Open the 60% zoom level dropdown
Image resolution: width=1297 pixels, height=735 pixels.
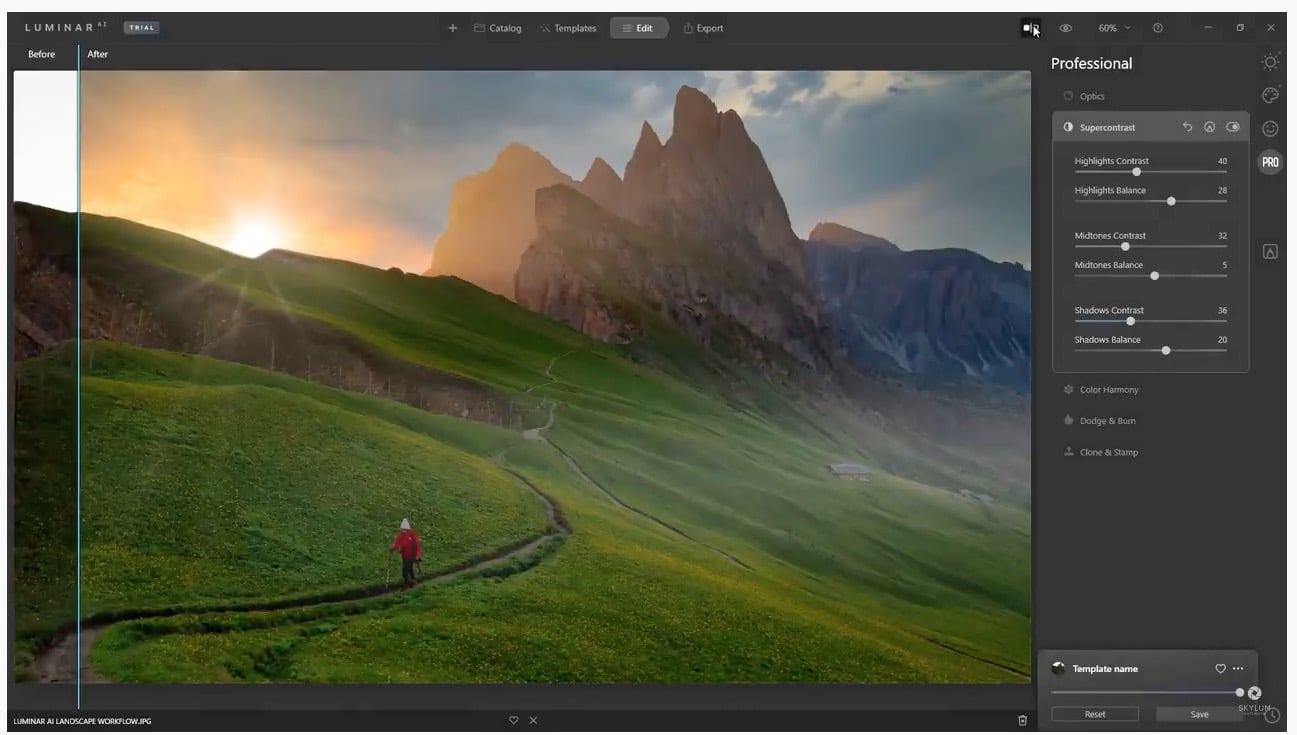(x=1114, y=28)
